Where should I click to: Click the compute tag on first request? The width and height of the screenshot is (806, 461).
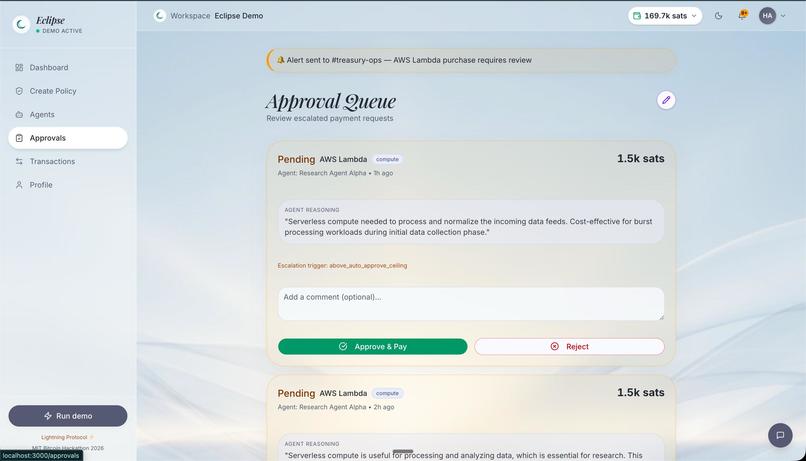387,159
